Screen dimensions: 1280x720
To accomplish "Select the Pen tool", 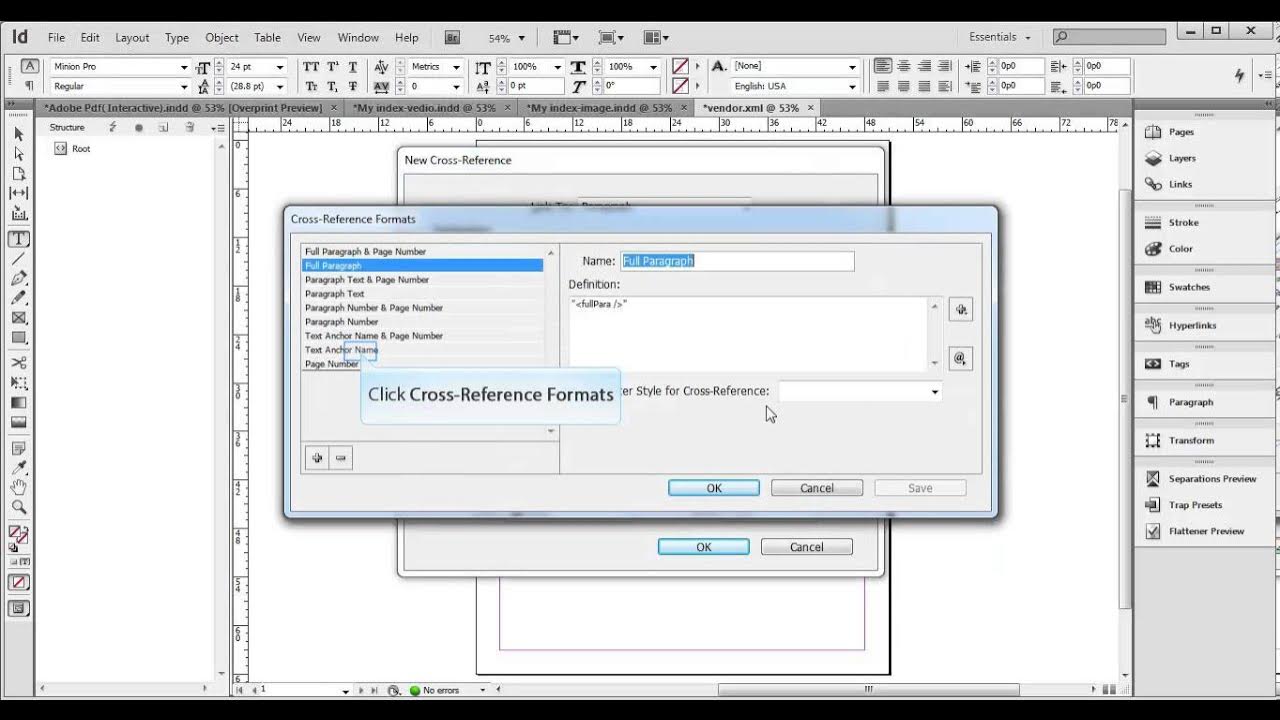I will (18, 279).
